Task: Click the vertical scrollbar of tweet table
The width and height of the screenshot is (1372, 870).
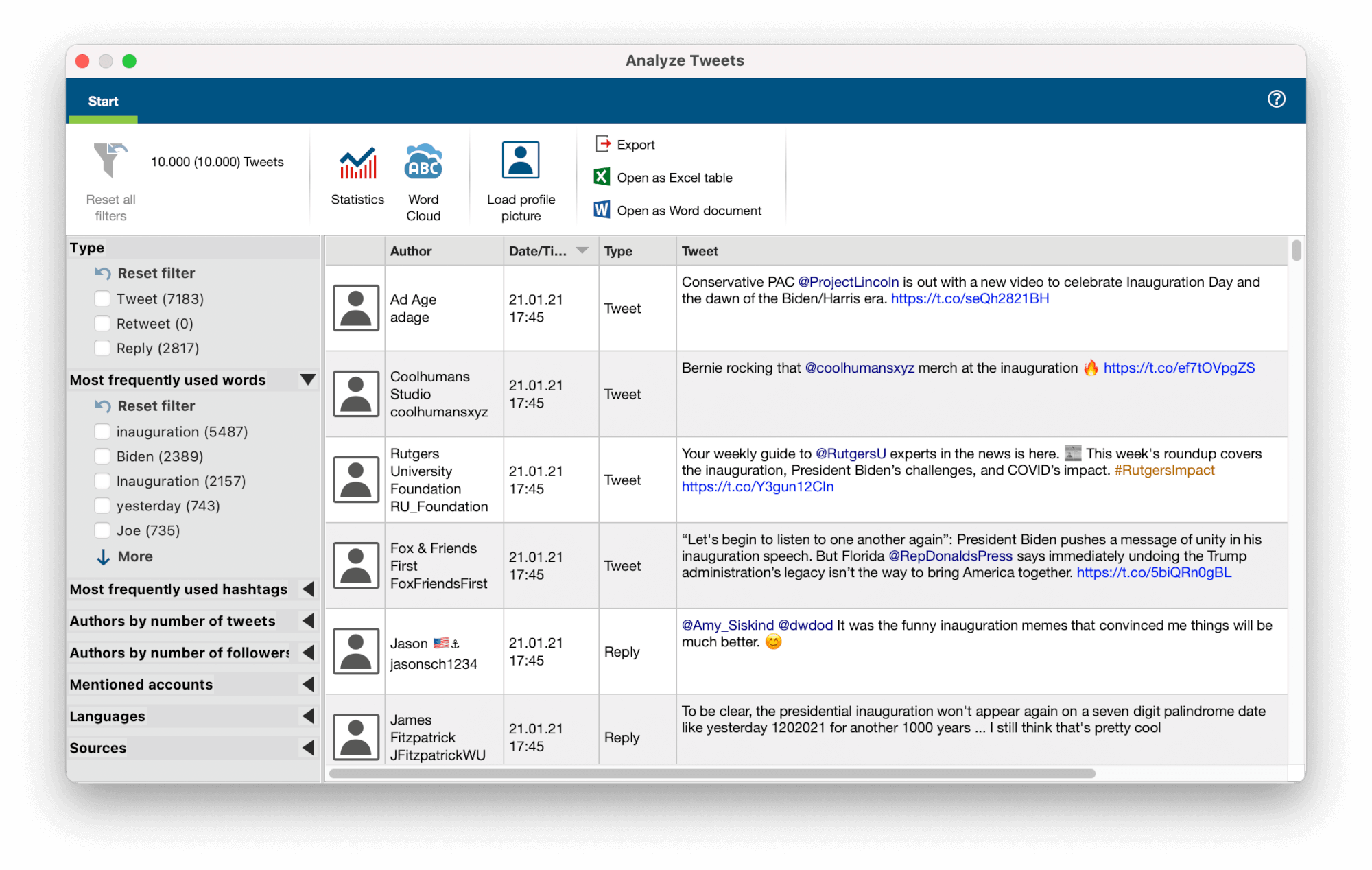Action: [x=1296, y=249]
